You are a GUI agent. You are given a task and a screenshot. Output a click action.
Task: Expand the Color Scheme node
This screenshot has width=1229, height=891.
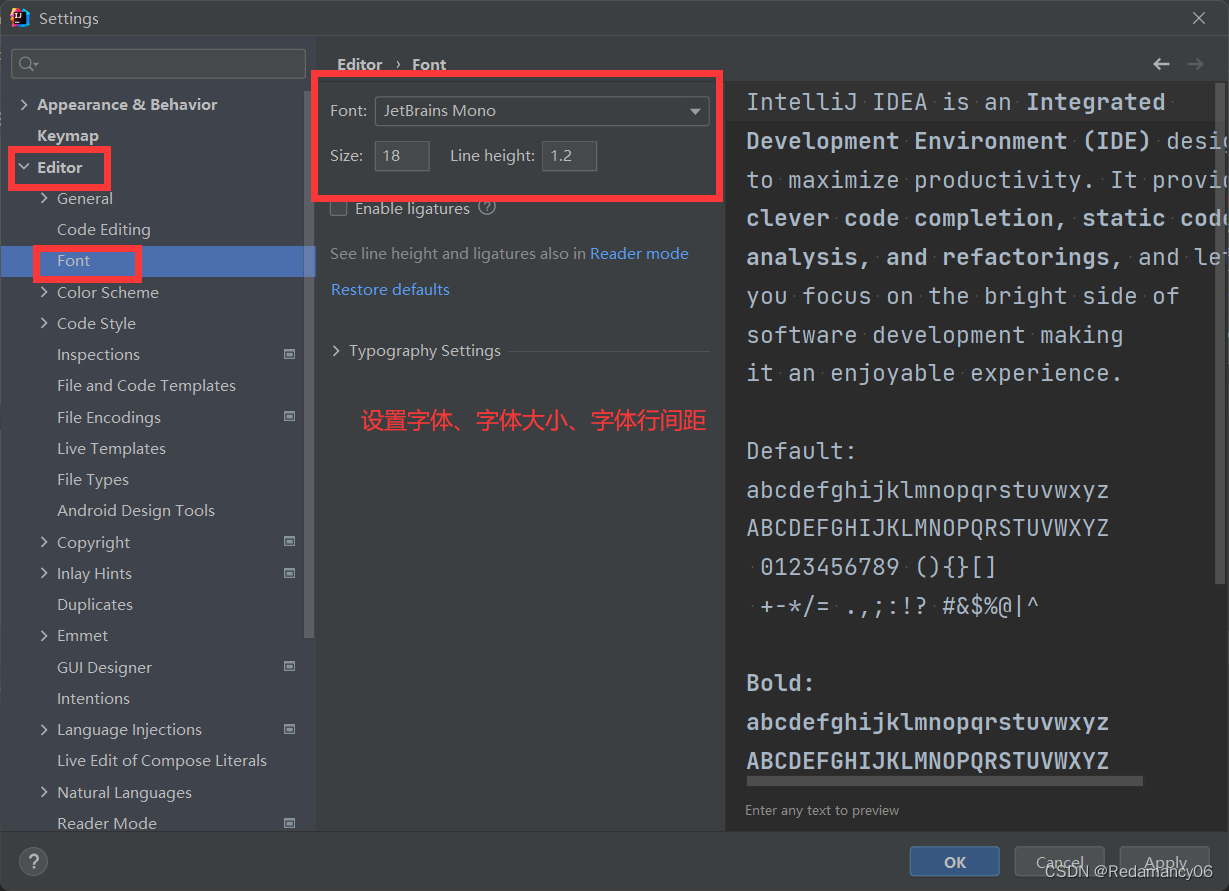click(44, 292)
